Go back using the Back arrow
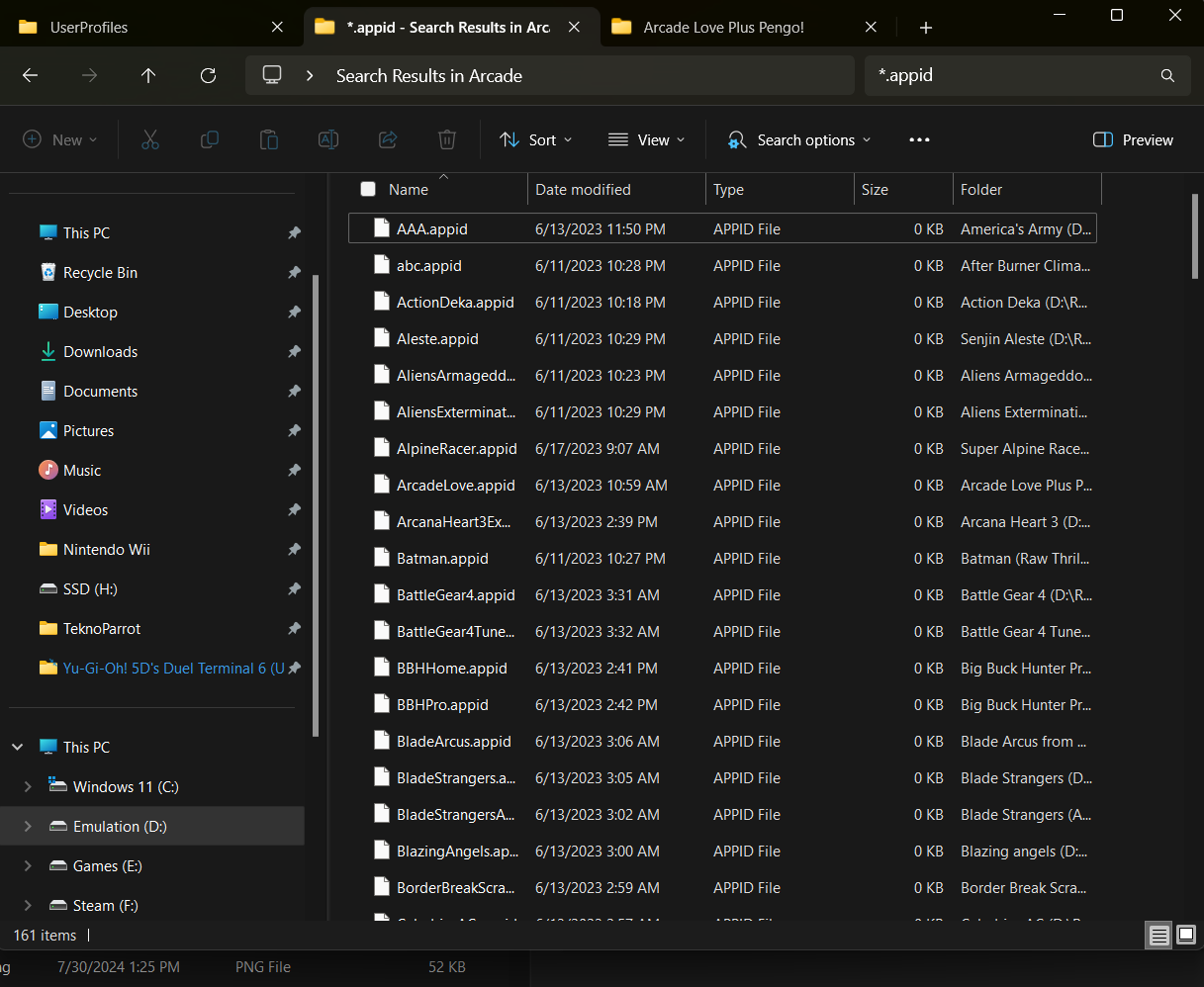1204x987 pixels. pos(31,75)
